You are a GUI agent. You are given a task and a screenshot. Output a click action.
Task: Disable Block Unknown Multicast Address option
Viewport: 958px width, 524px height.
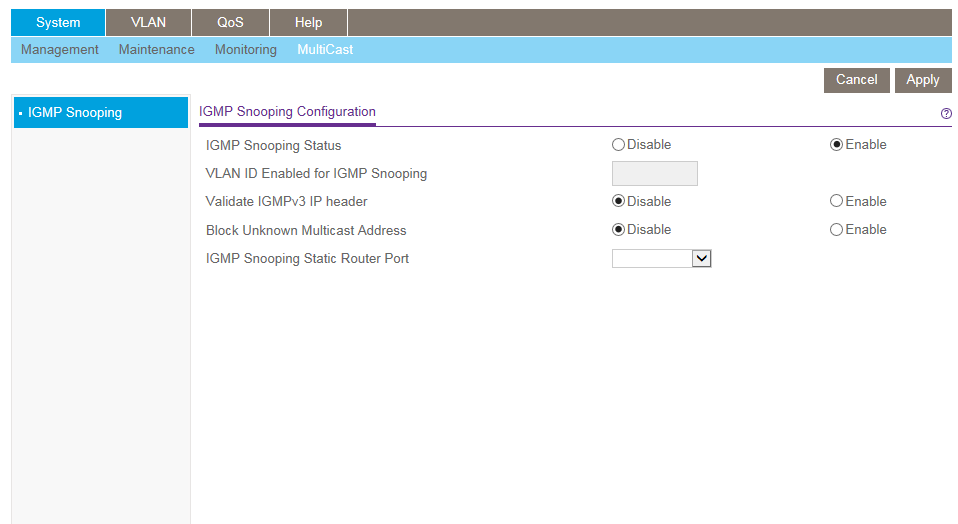click(618, 230)
